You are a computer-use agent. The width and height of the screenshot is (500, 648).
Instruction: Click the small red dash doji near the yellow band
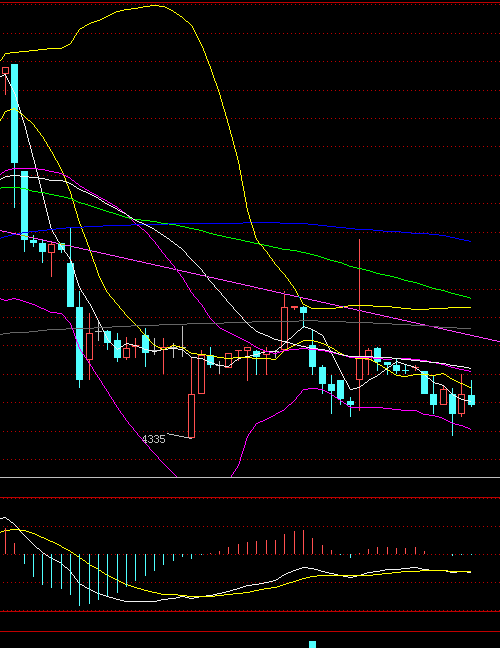pos(295,308)
